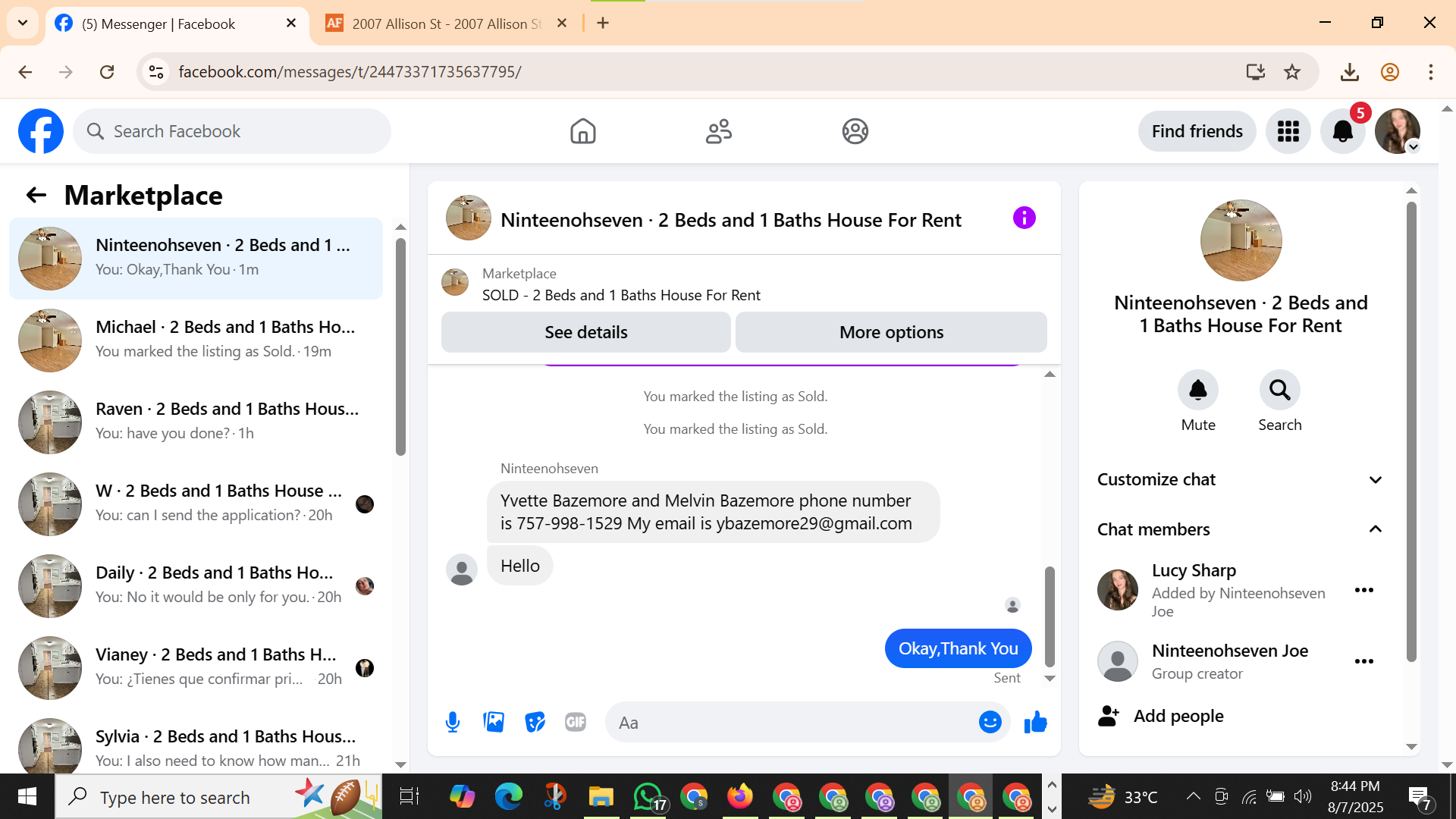Open the W 2 Beds conversation
The height and width of the screenshot is (819, 1456).
(x=196, y=504)
